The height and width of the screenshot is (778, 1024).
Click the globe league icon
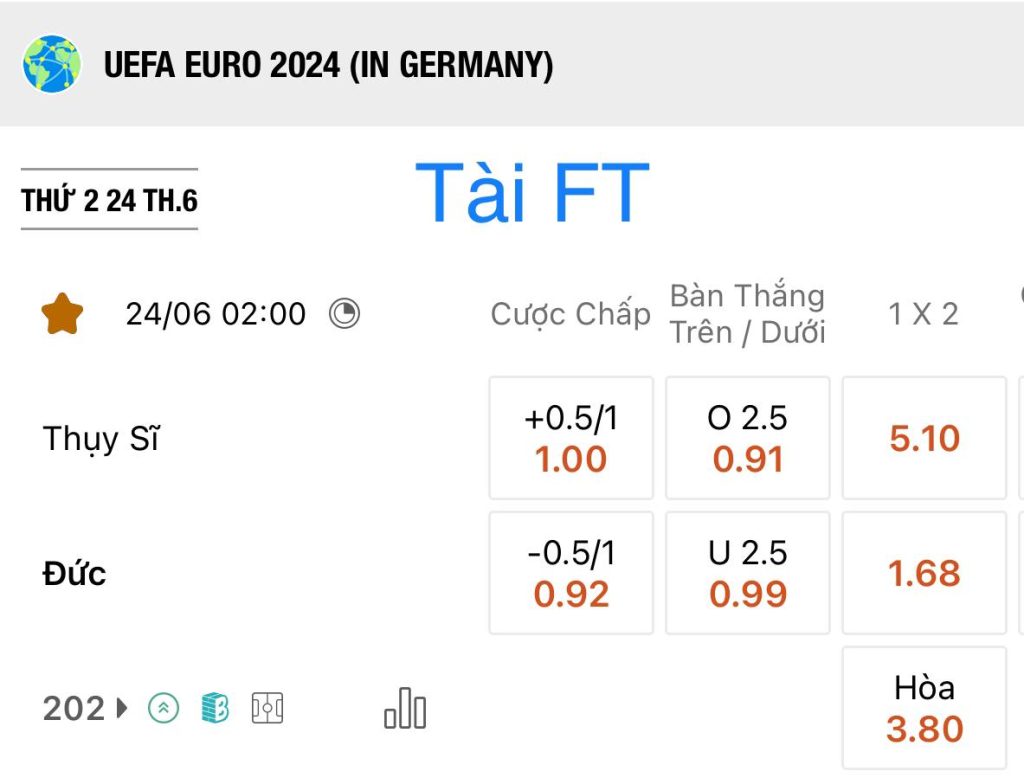click(x=52, y=64)
